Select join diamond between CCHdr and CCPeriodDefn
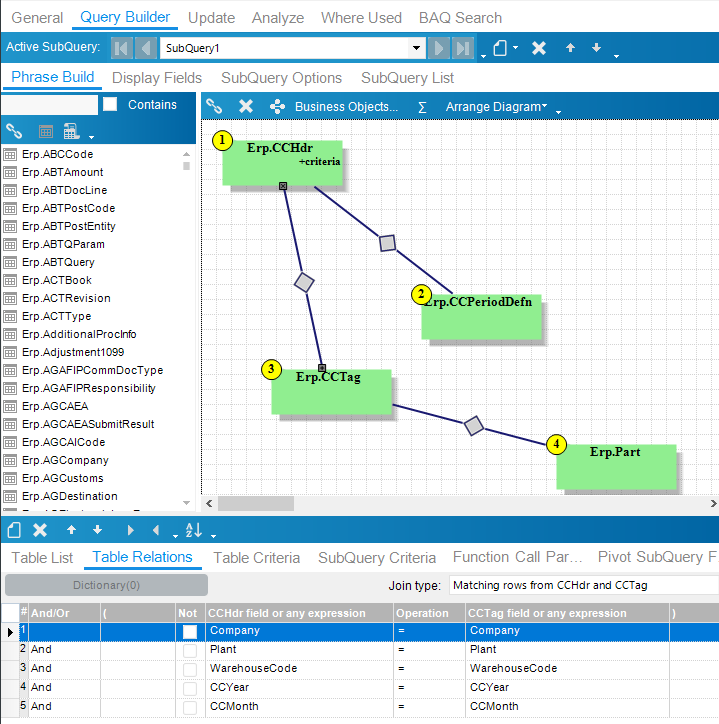 coord(387,243)
